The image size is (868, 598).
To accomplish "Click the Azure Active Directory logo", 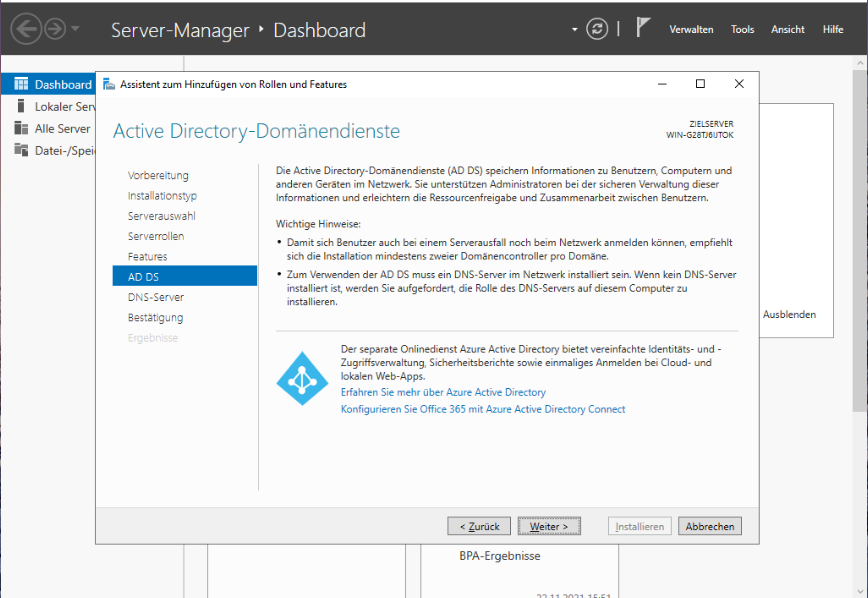I will tap(302, 379).
